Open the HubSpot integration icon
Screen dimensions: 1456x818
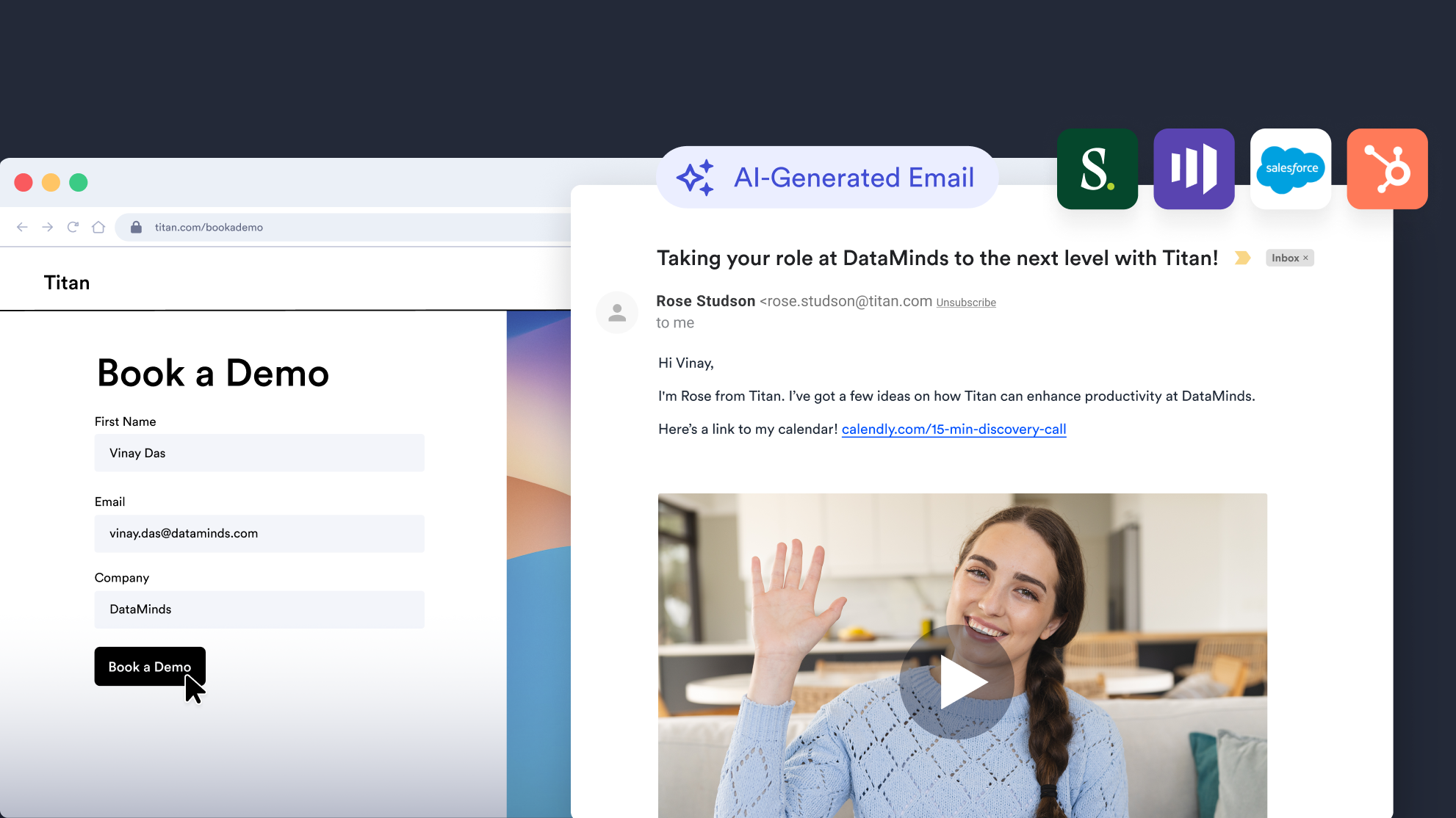(1387, 169)
